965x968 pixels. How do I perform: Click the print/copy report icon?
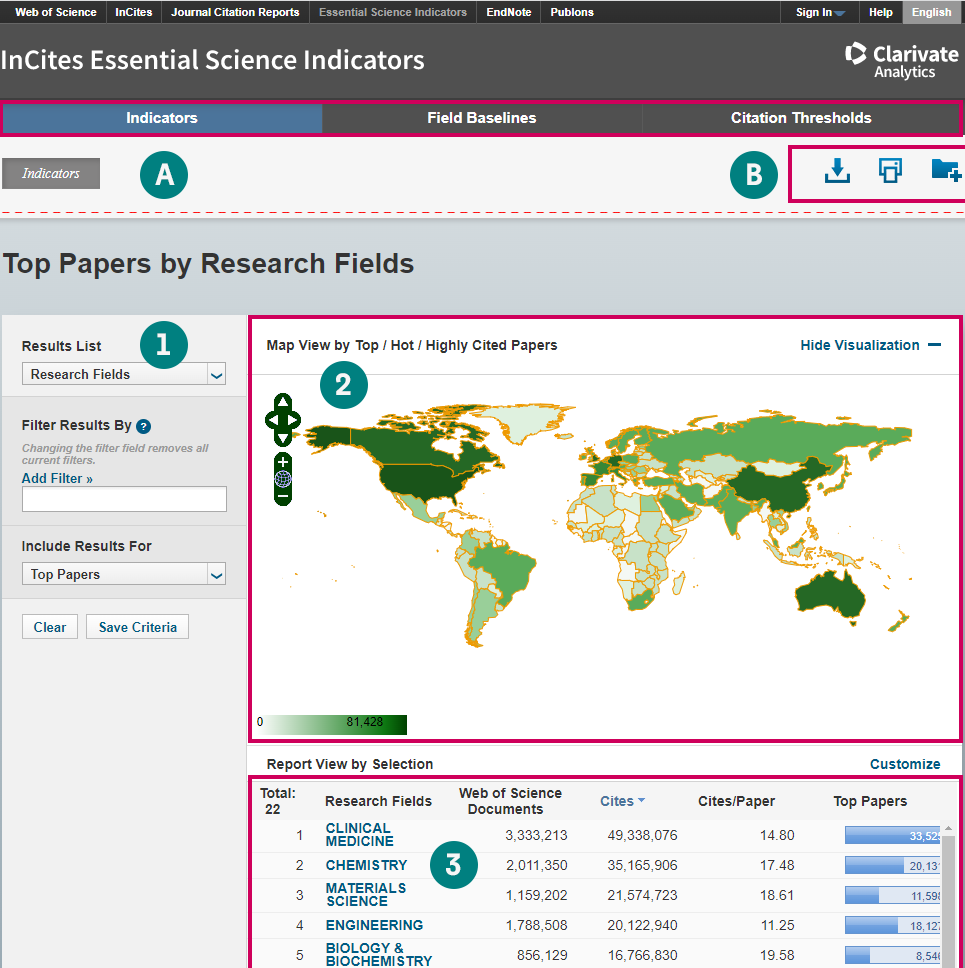click(x=890, y=170)
